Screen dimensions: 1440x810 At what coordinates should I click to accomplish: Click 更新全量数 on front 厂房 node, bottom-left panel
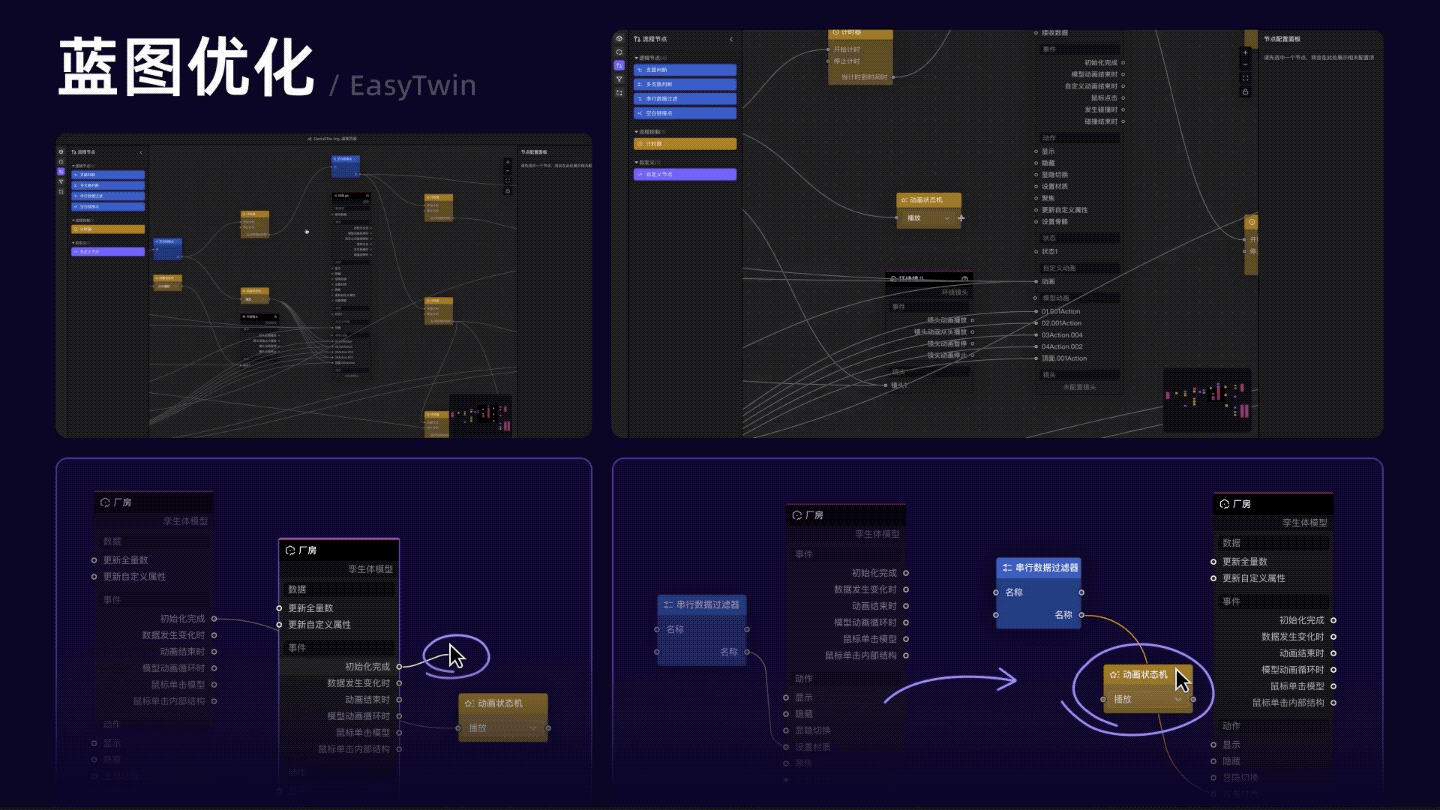311,608
